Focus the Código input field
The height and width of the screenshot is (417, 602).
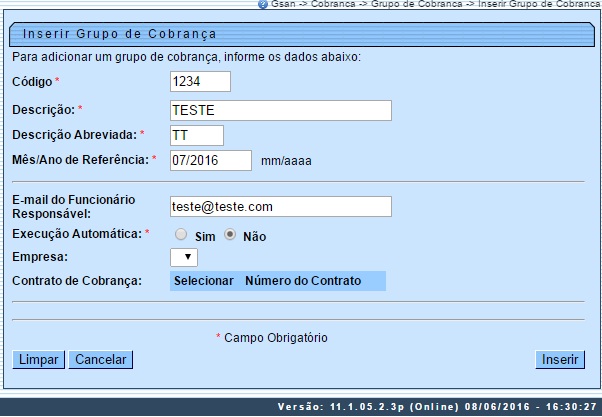200,81
